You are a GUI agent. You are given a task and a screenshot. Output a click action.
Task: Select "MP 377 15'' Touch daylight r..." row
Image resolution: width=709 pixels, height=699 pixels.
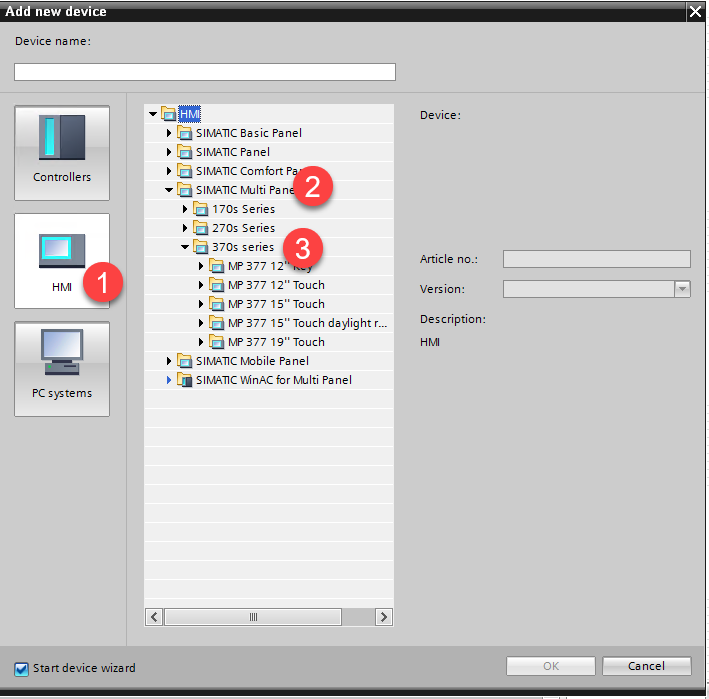pos(269,323)
